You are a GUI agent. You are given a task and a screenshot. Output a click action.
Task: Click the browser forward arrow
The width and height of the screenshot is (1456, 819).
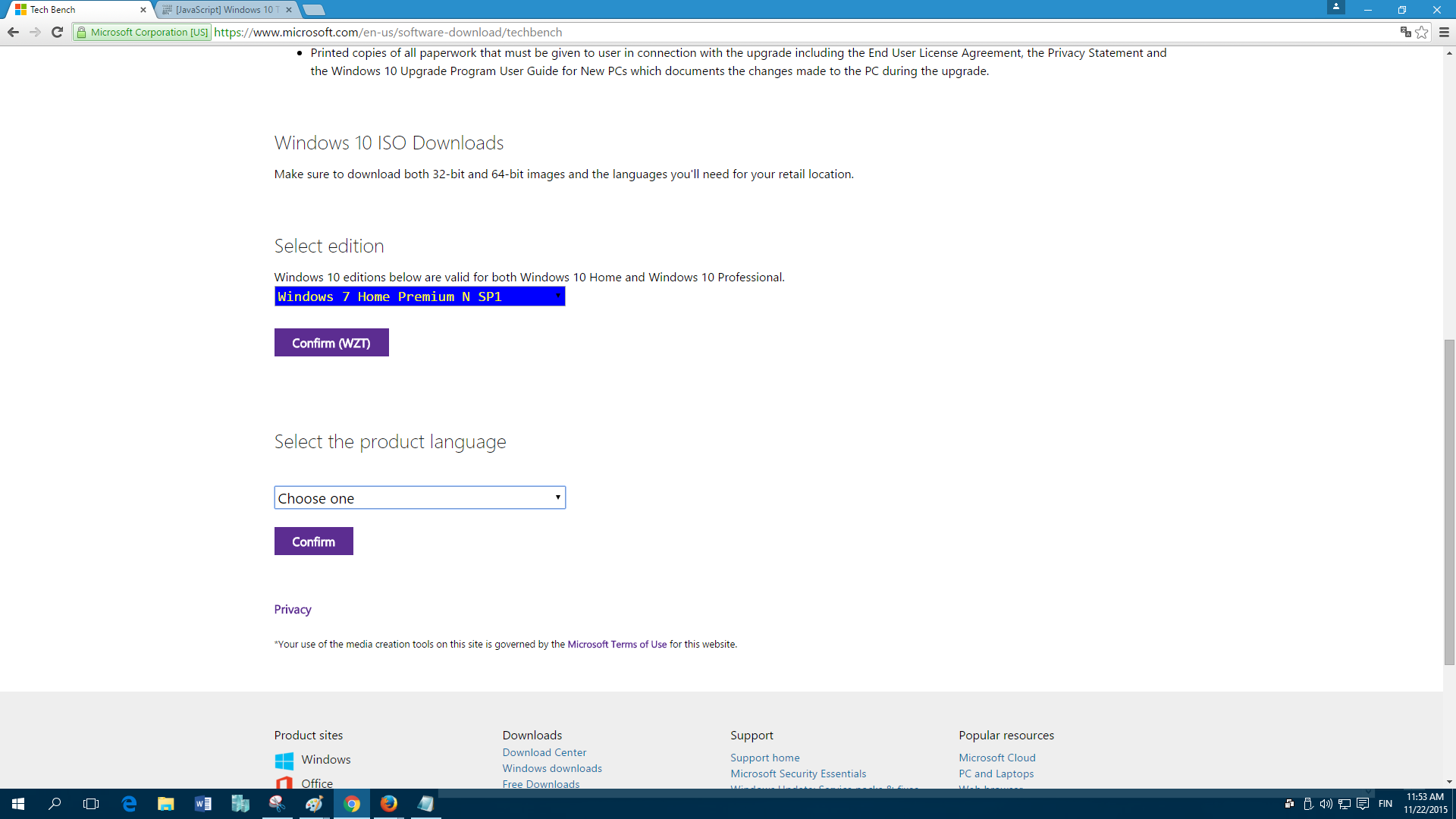tap(35, 32)
